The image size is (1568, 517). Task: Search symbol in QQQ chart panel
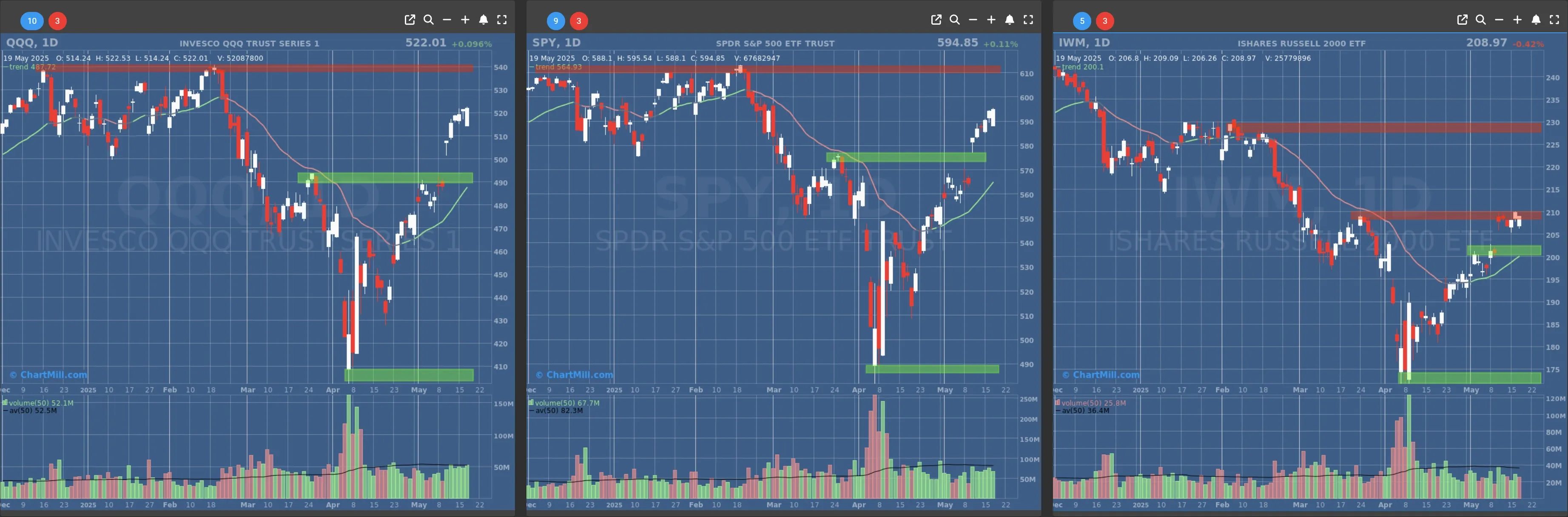click(429, 20)
